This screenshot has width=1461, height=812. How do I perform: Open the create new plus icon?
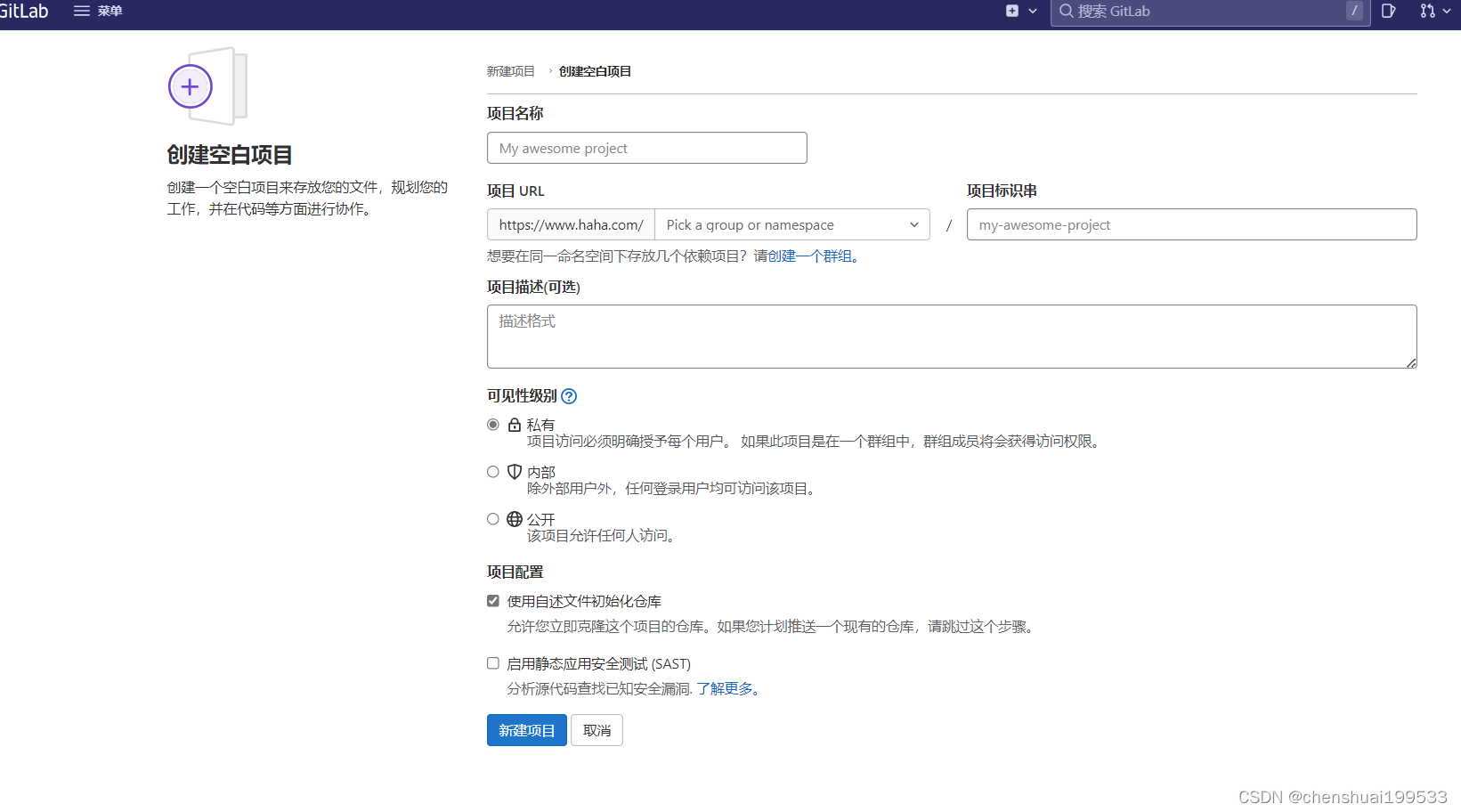point(1012,11)
